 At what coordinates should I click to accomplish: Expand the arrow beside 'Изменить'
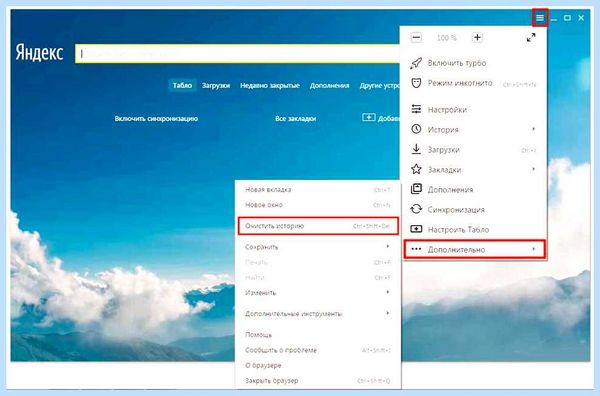point(388,292)
